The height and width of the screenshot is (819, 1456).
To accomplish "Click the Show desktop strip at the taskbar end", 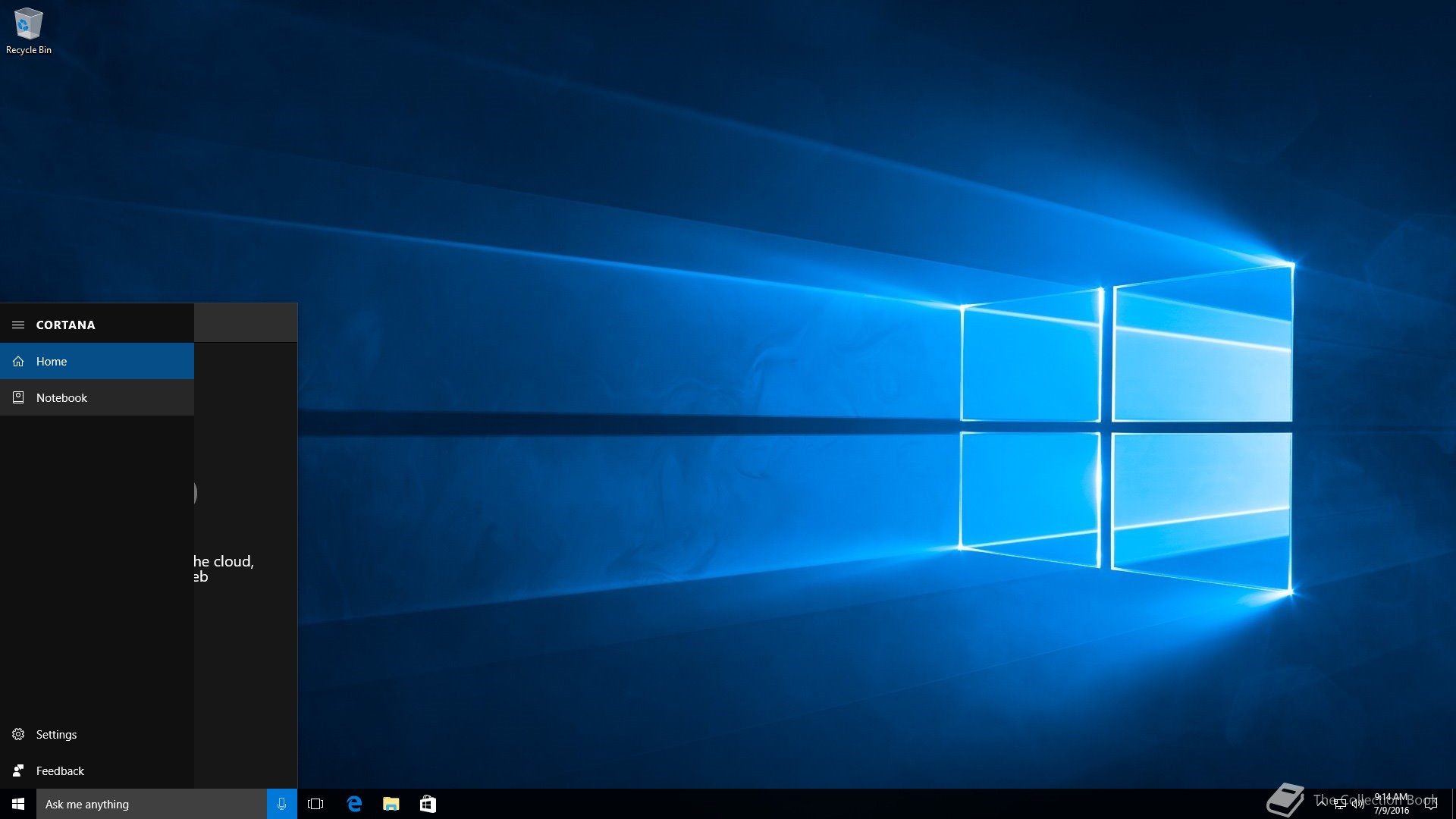I will click(x=1453, y=804).
